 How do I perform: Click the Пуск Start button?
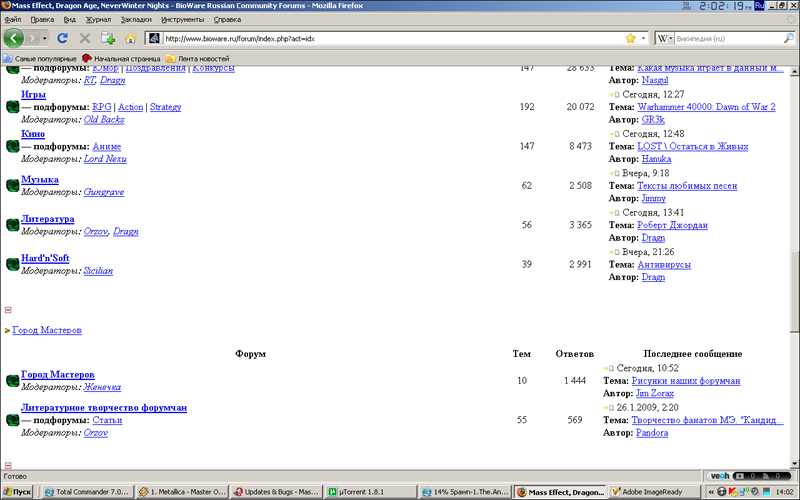[x=17, y=492]
